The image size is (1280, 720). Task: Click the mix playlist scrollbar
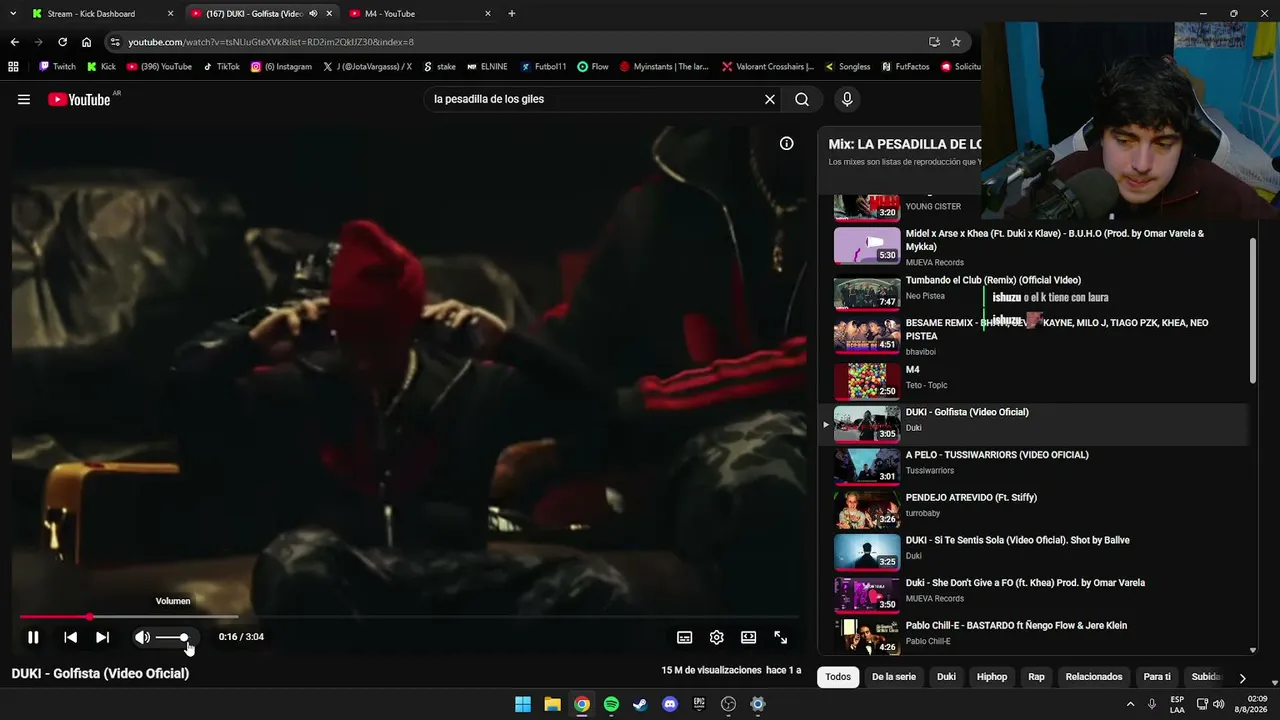pos(1254,310)
